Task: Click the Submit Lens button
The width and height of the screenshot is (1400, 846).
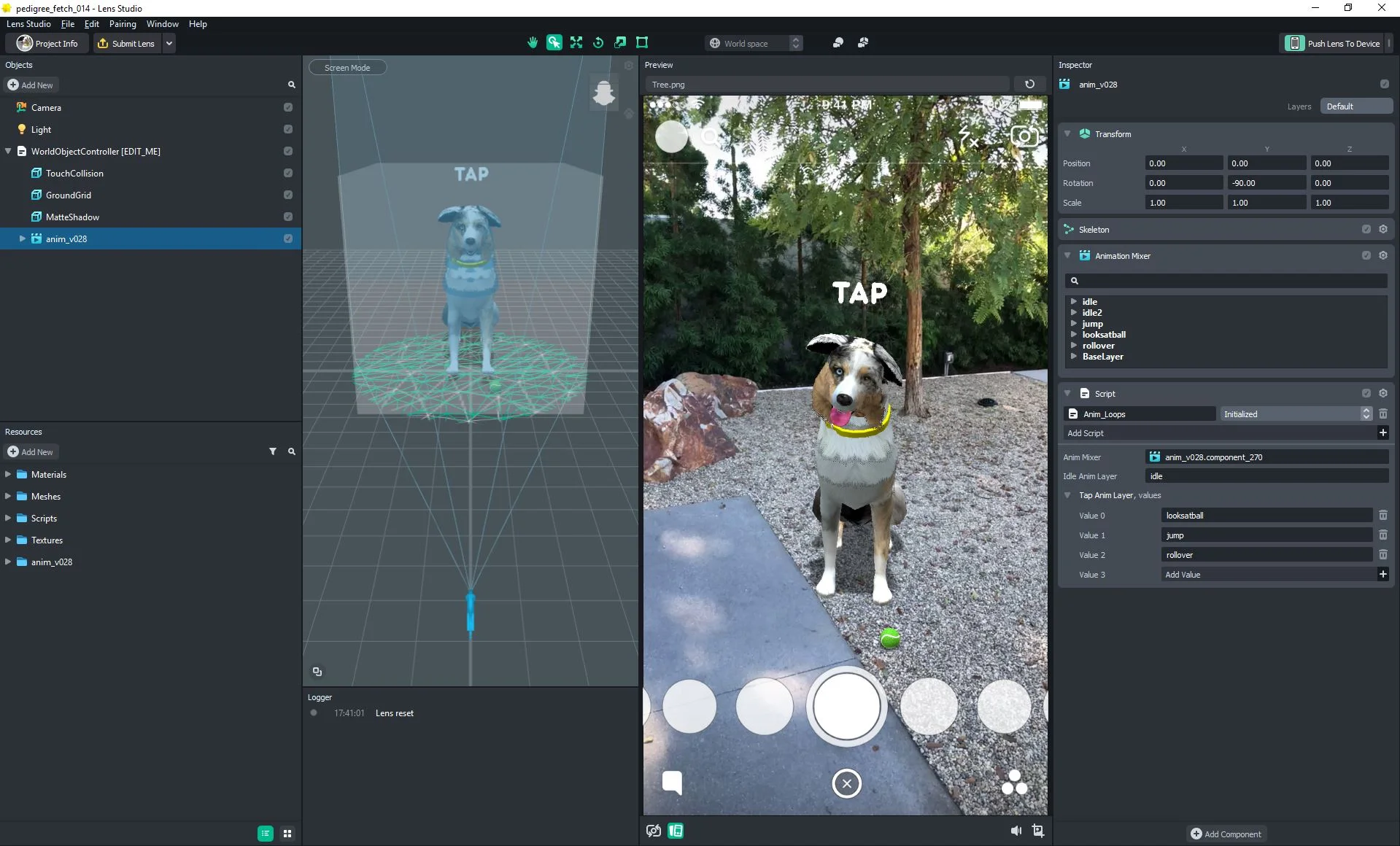Action: (126, 44)
